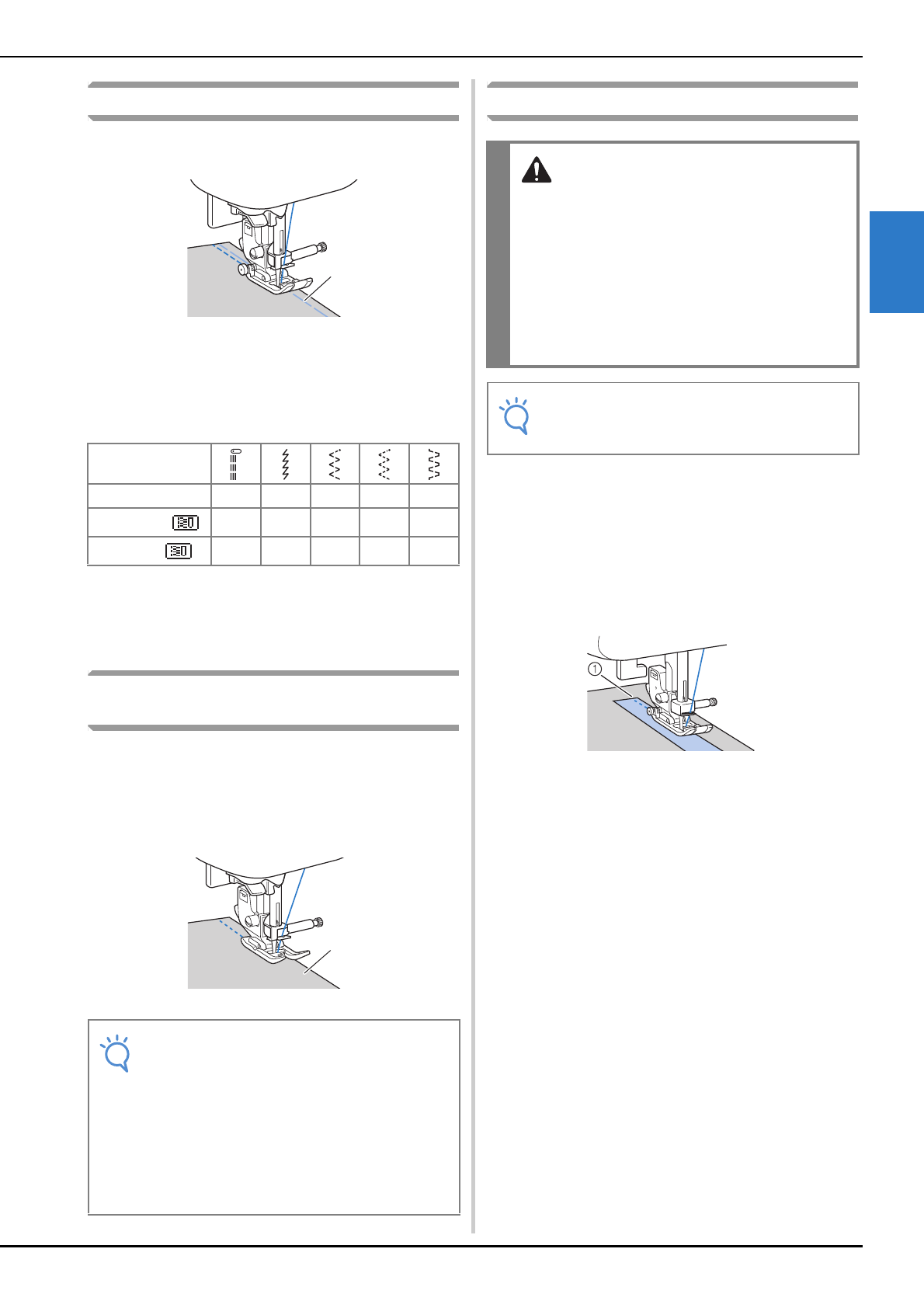Click the illustration showing the blue fabric strip
Screen dimensions: 924x1308
coord(670,693)
